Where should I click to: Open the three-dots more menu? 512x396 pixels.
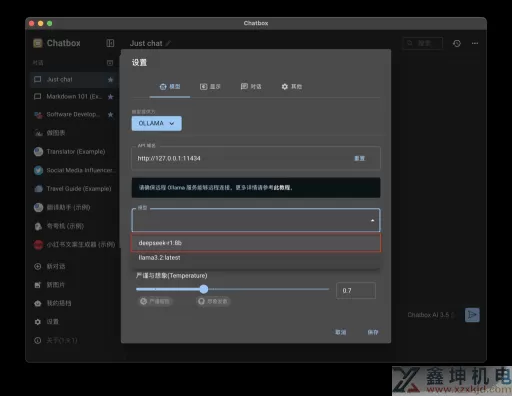click(475, 43)
